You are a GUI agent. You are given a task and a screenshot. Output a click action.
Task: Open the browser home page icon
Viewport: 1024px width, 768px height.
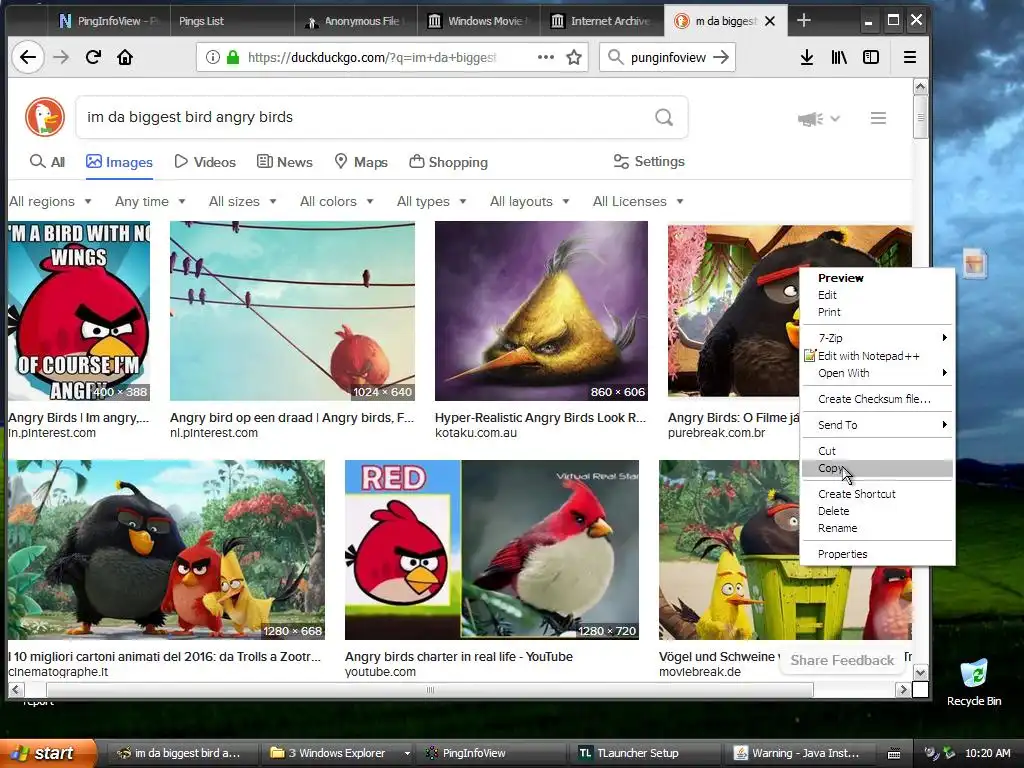tap(125, 57)
